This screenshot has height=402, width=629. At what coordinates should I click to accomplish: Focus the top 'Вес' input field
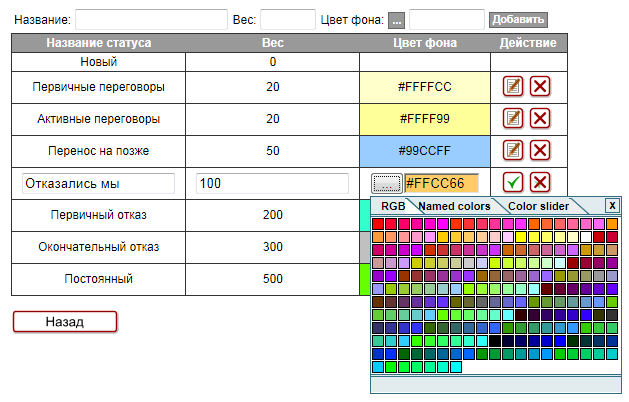(x=288, y=20)
